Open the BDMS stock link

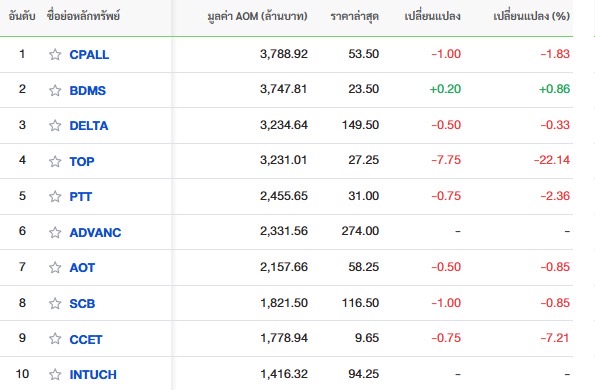pos(88,90)
